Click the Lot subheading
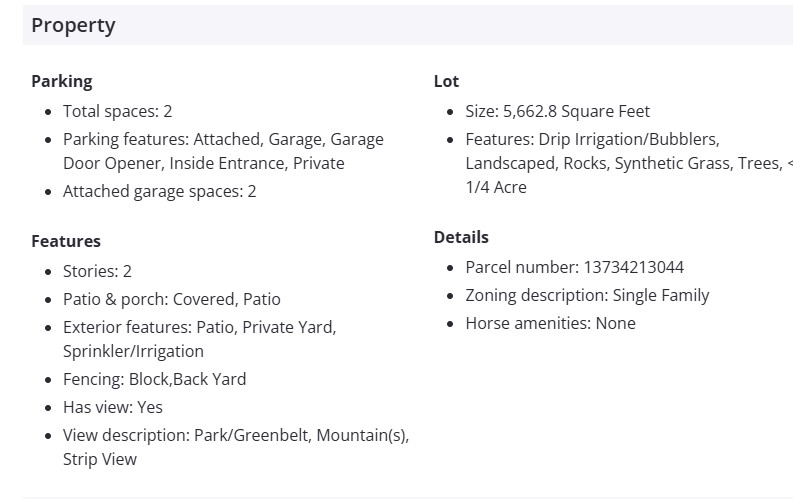Viewport: 793px width, 499px height. (446, 81)
